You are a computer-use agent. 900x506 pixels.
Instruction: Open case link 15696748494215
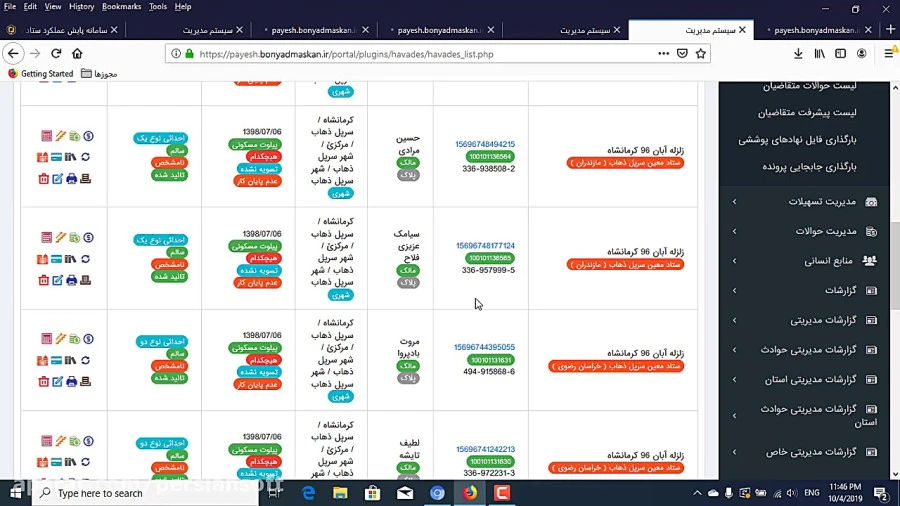pyautogui.click(x=485, y=144)
